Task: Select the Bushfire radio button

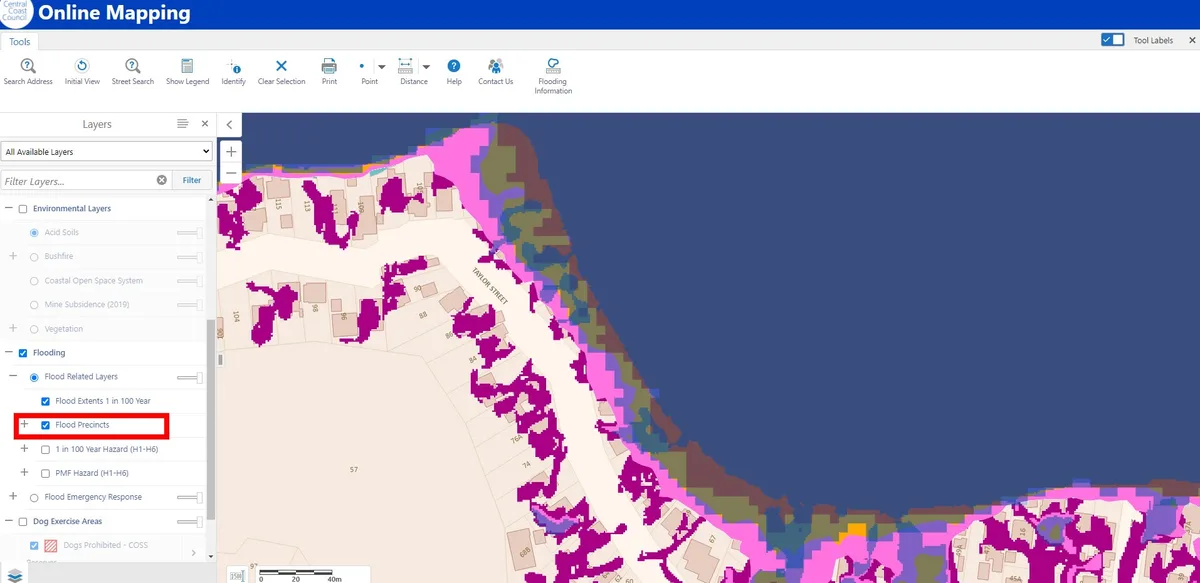Action: click(x=35, y=257)
